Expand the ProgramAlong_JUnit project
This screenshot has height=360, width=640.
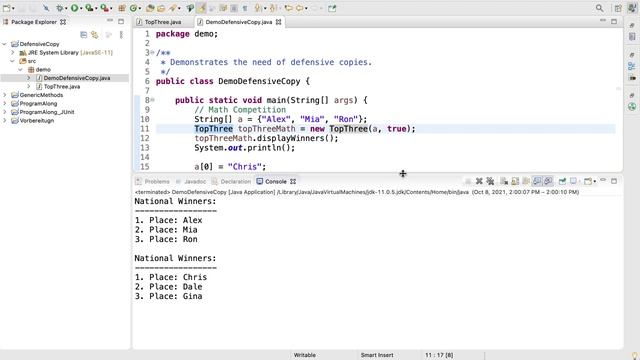[x=4, y=112]
